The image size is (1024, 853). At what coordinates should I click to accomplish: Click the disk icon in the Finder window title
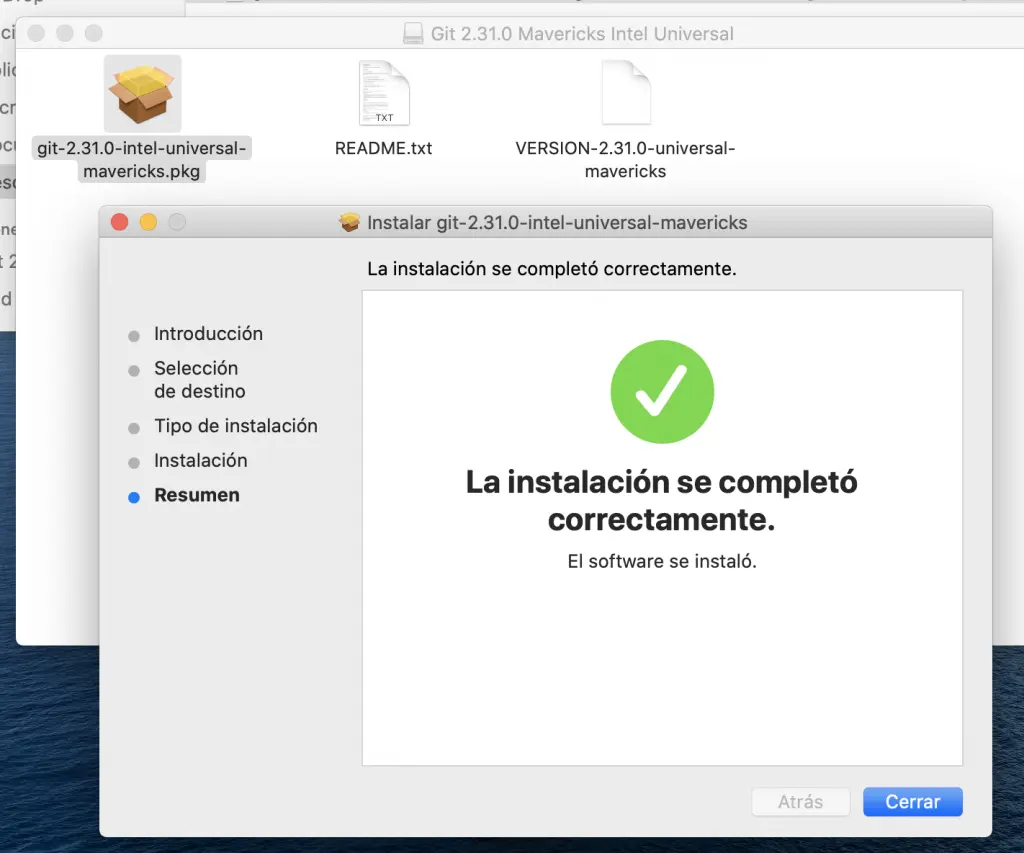click(413, 33)
